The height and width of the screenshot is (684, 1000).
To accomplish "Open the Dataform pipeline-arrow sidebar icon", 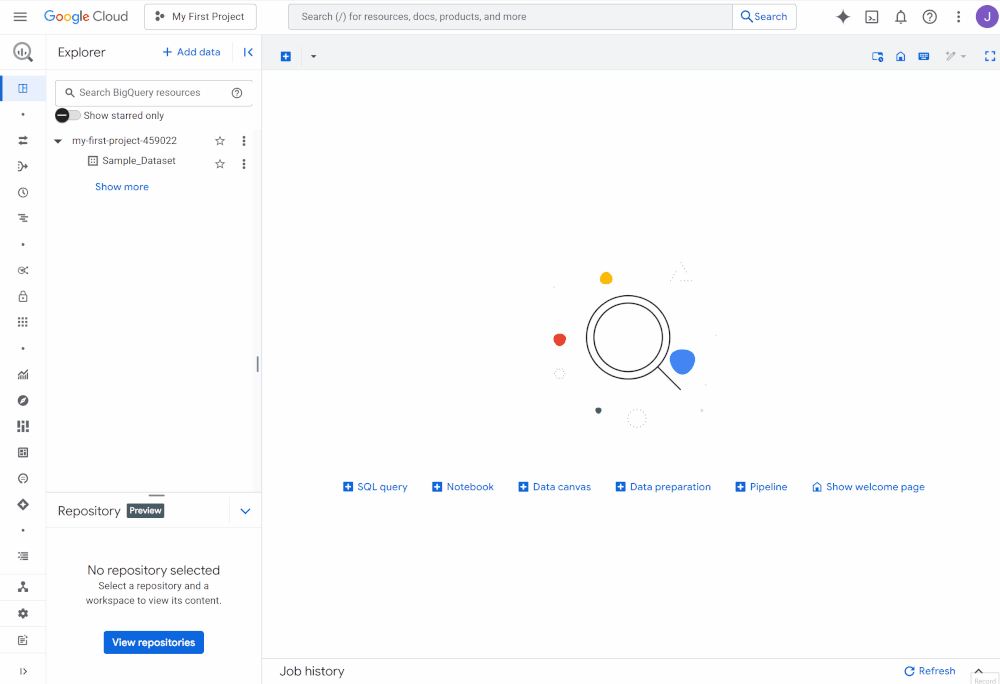I will (23, 166).
